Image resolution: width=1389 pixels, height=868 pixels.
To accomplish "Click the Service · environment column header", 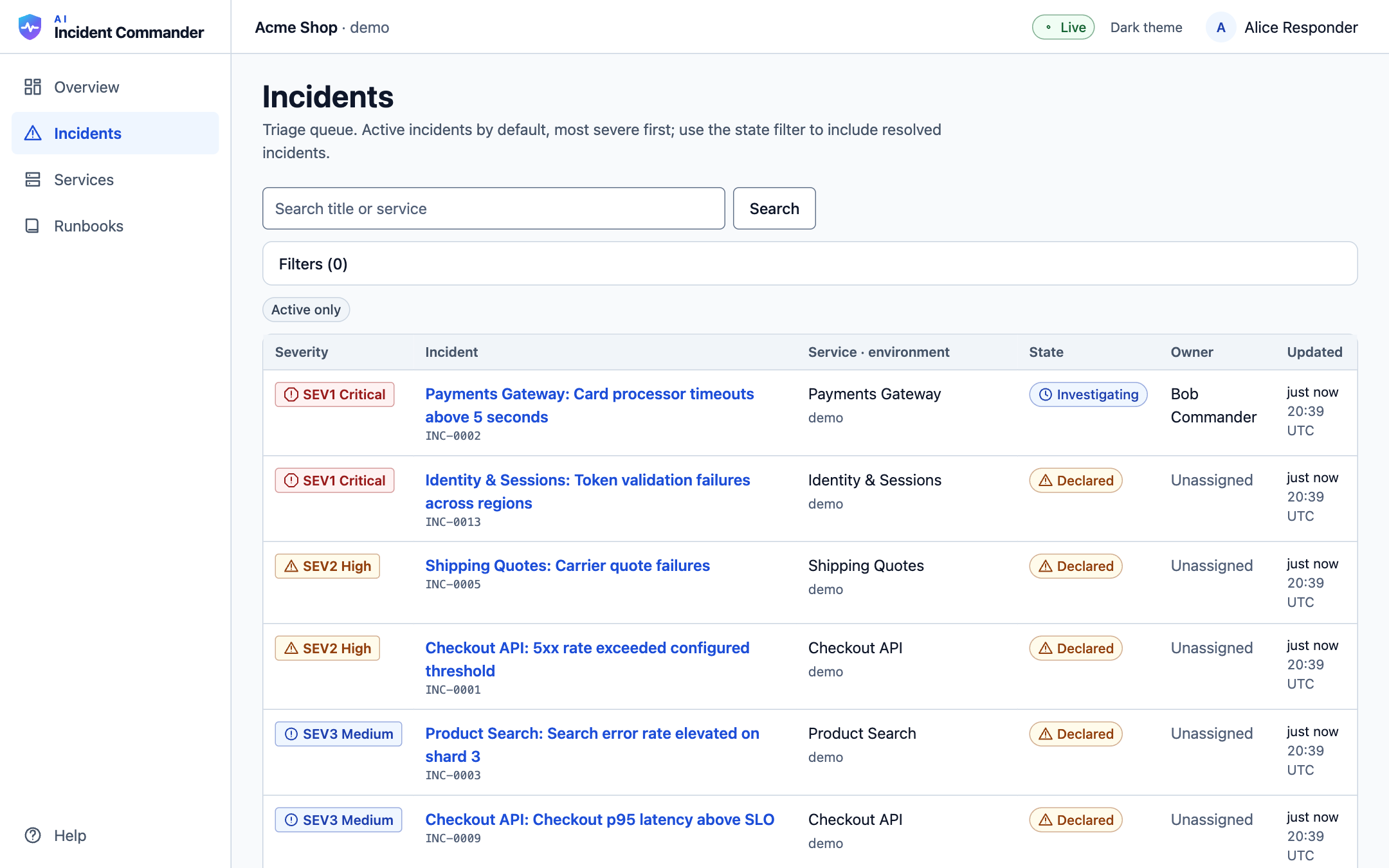I will tap(879, 352).
